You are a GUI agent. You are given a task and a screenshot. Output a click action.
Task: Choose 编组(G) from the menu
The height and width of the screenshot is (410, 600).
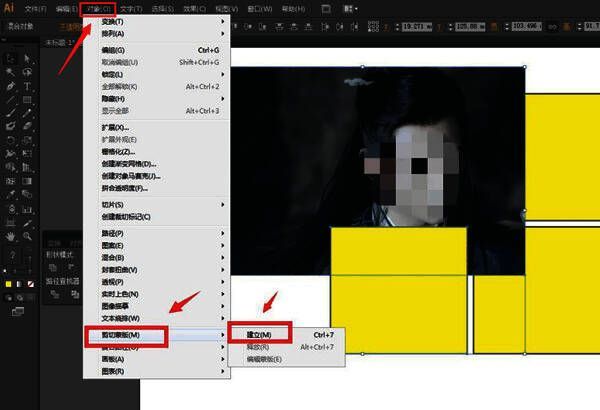(157, 50)
